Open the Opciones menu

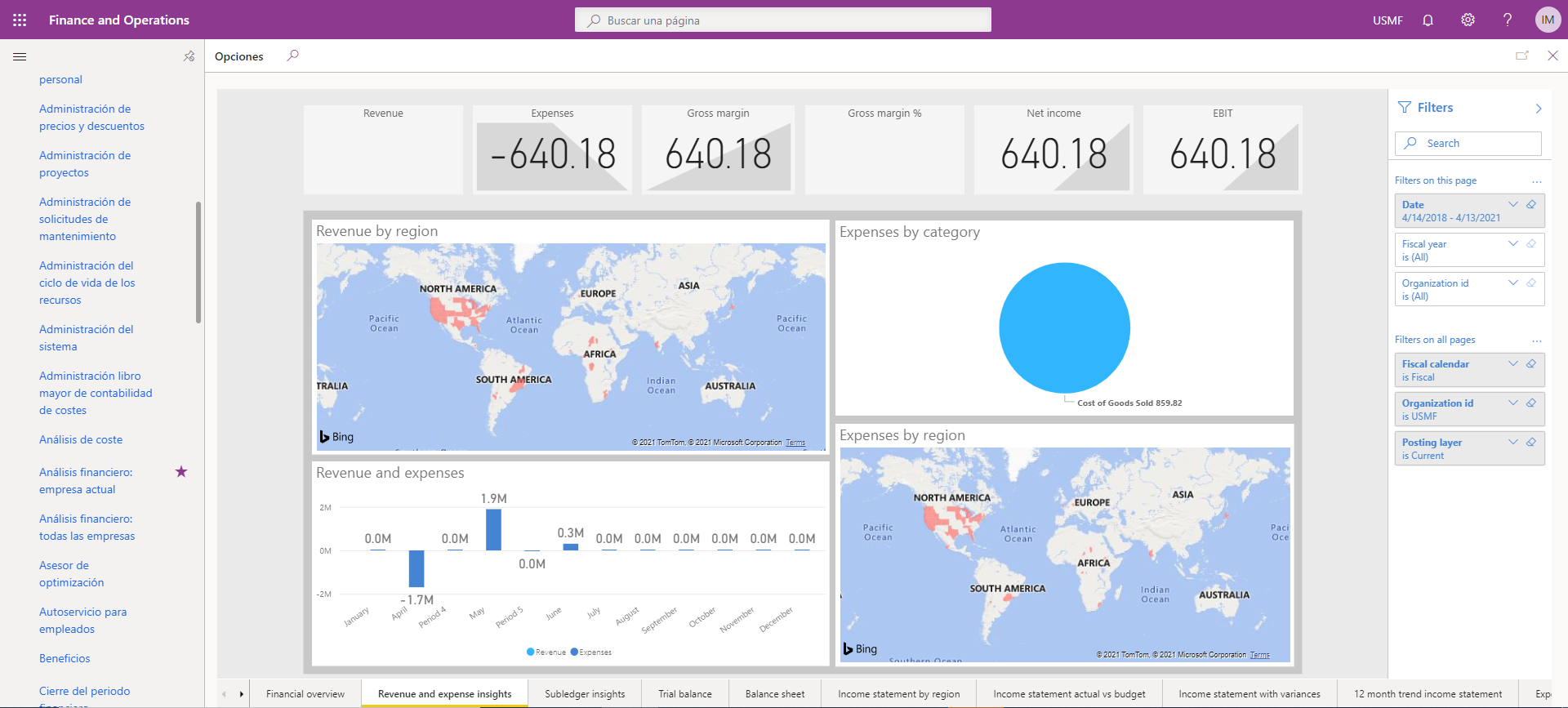[239, 56]
